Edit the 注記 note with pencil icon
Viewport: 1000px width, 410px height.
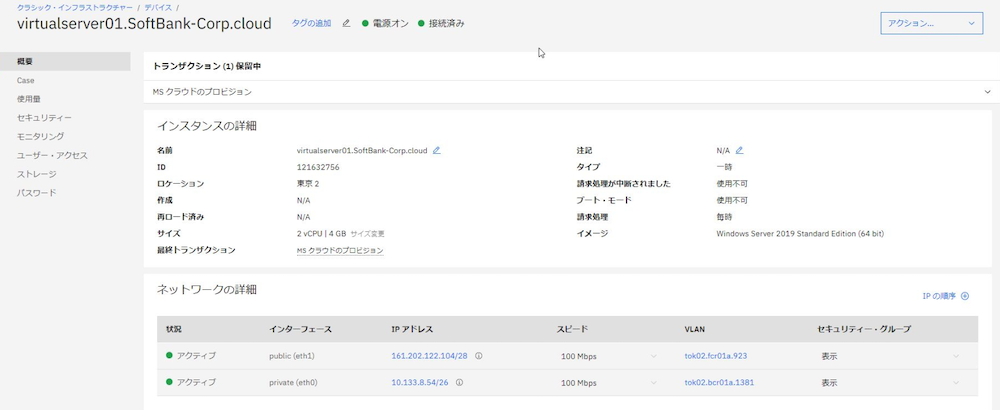(740, 150)
